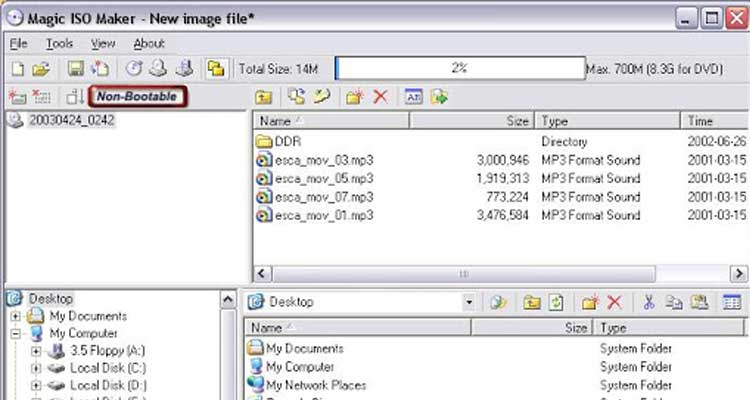Sort image files by Name column
The image size is (750, 400).
pos(331,121)
